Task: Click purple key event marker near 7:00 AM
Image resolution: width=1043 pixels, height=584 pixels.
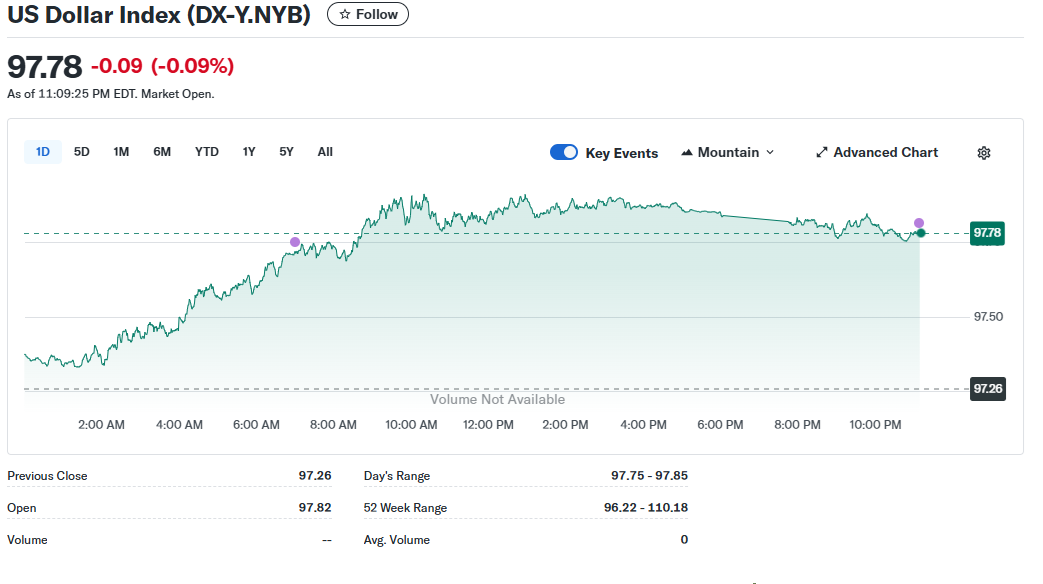Action: point(294,242)
